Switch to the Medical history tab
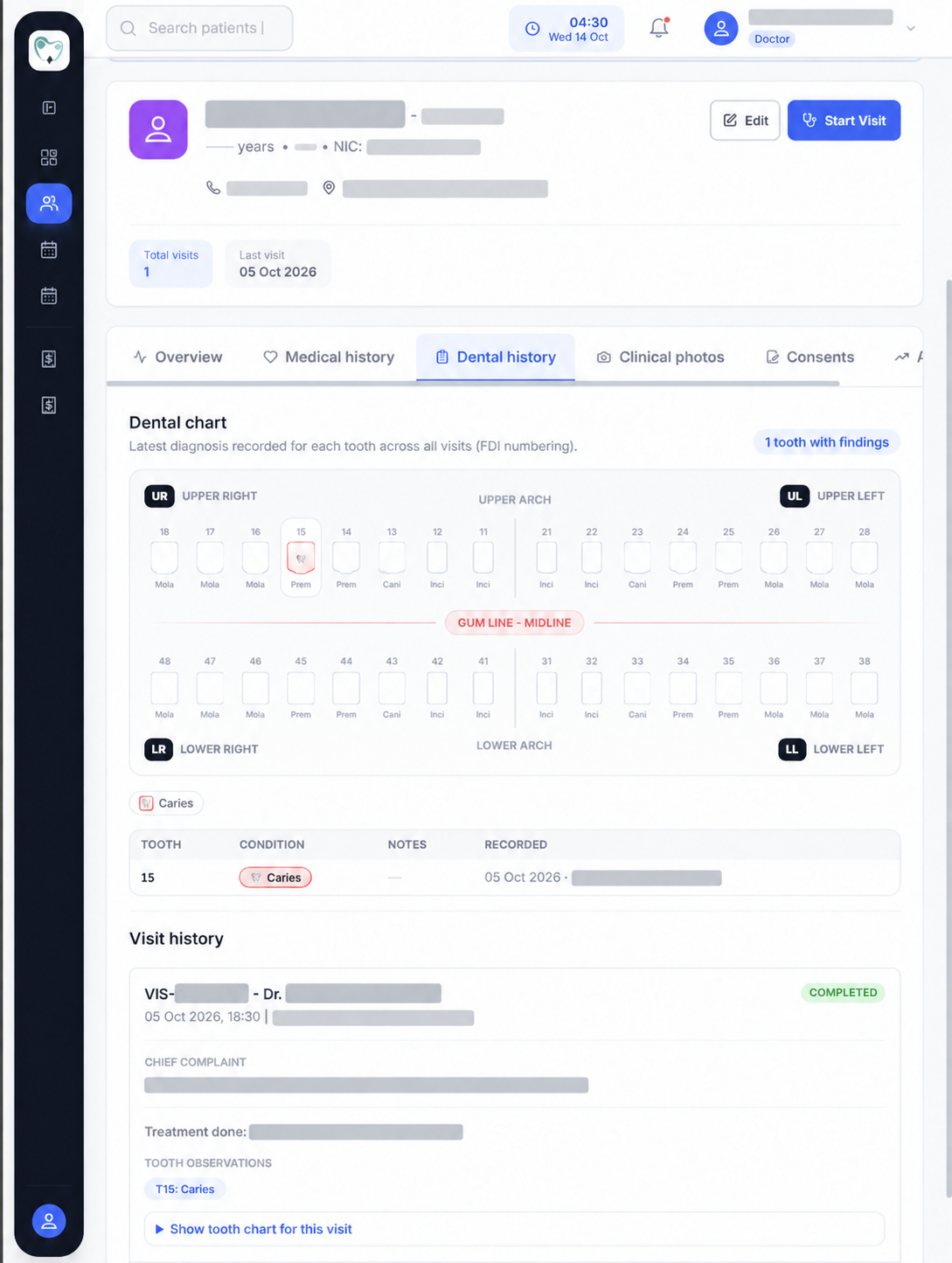This screenshot has height=1263, width=952. [x=329, y=357]
